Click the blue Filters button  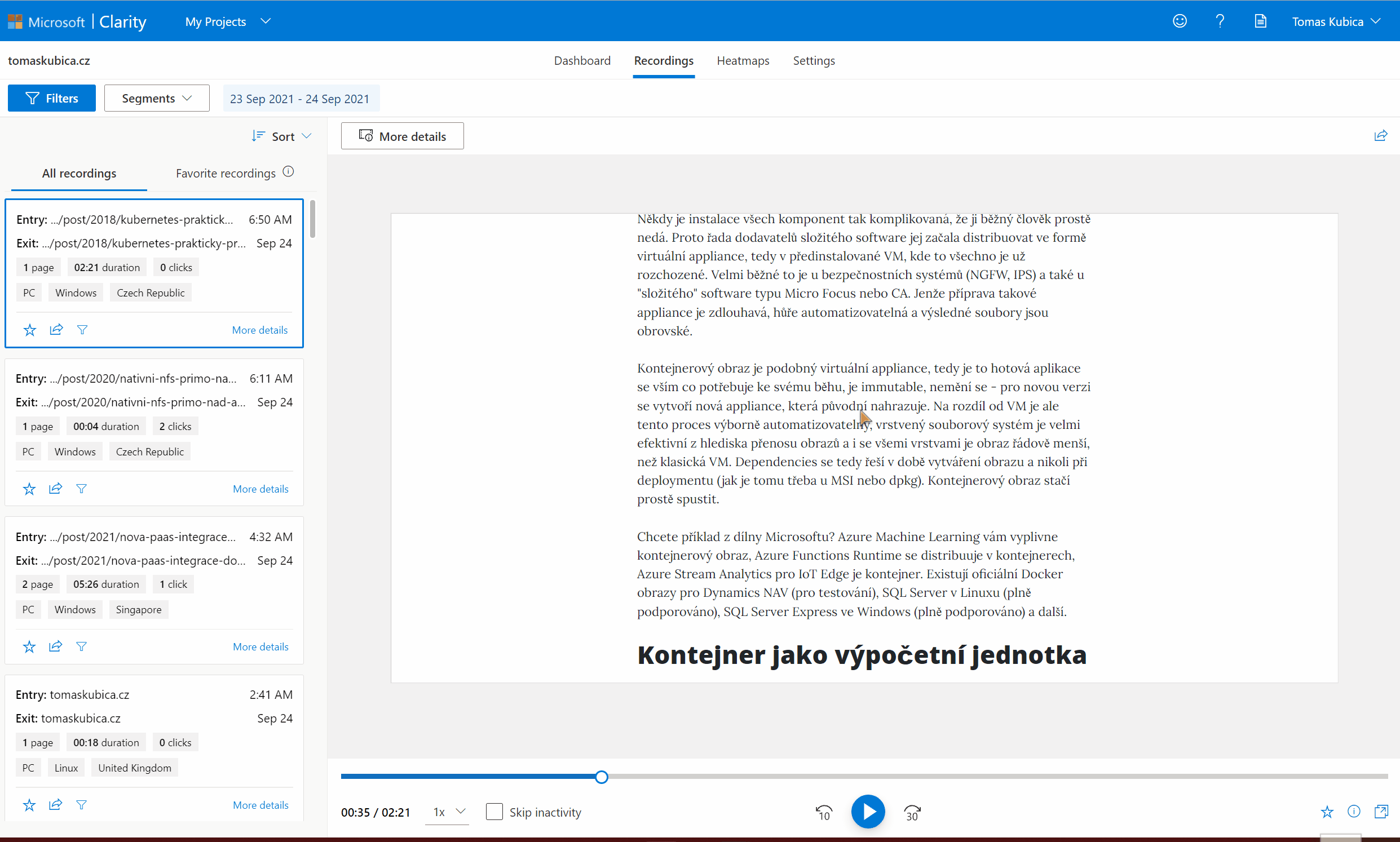point(52,98)
